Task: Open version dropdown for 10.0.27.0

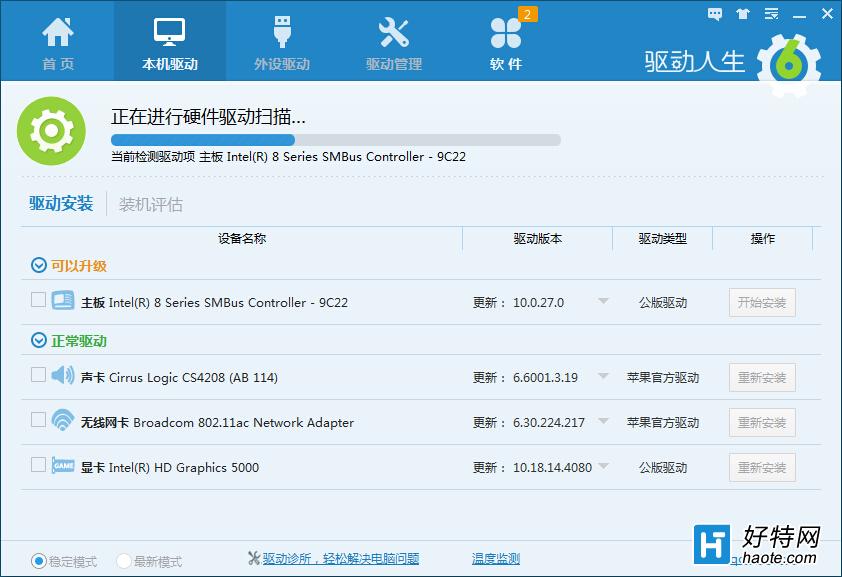Action: [x=604, y=301]
